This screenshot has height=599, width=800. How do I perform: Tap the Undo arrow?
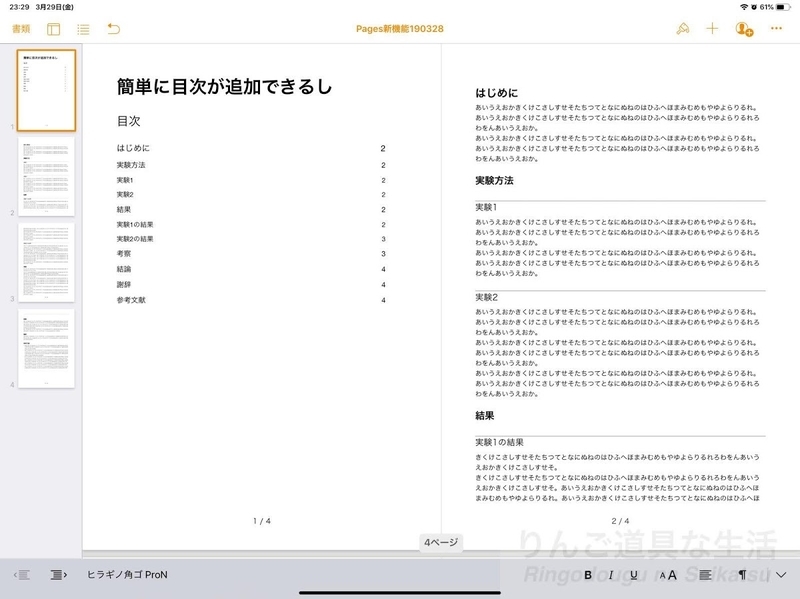pos(113,29)
